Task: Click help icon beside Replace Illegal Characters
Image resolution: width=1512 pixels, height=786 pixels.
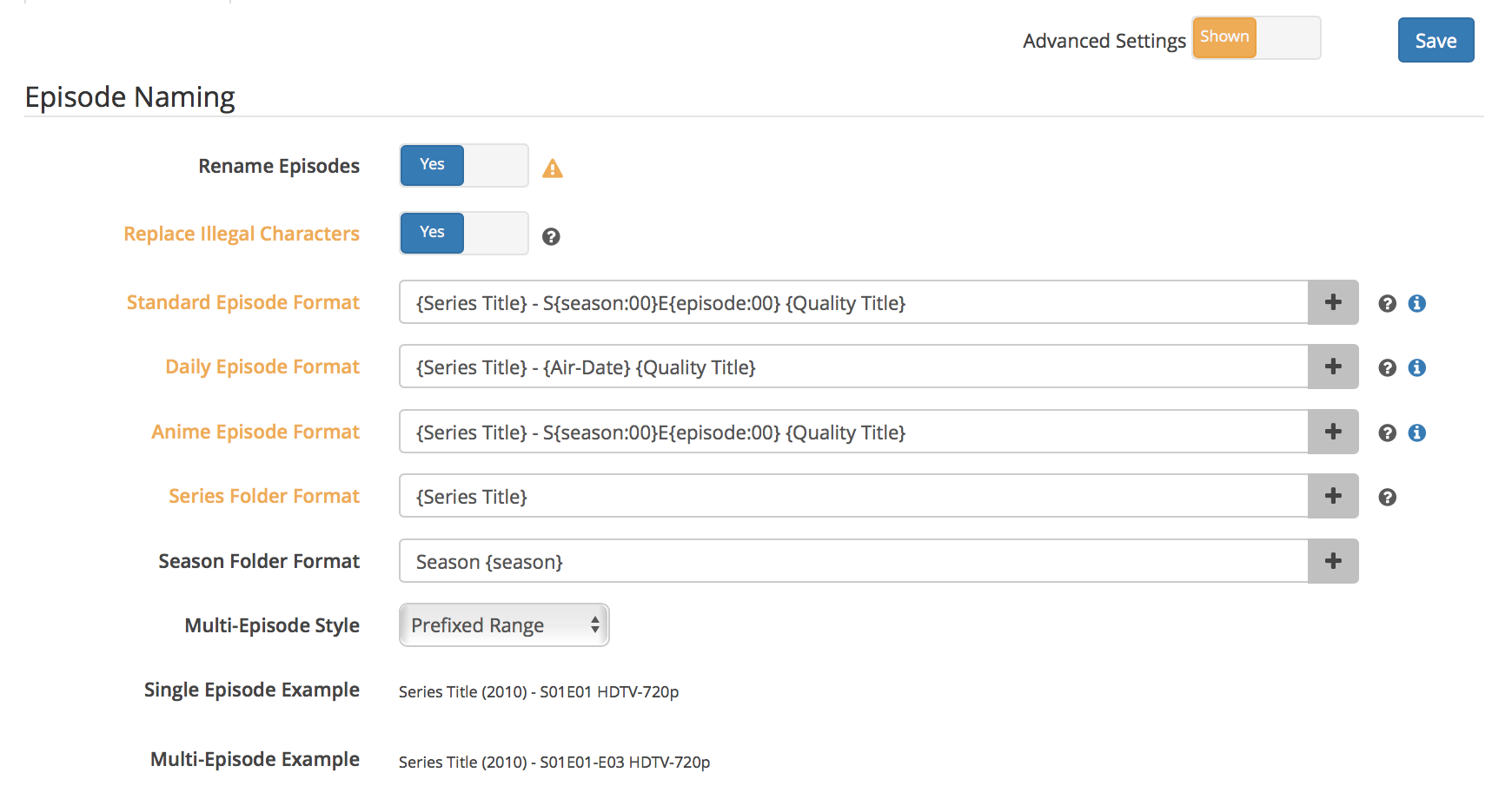Action: (x=551, y=236)
